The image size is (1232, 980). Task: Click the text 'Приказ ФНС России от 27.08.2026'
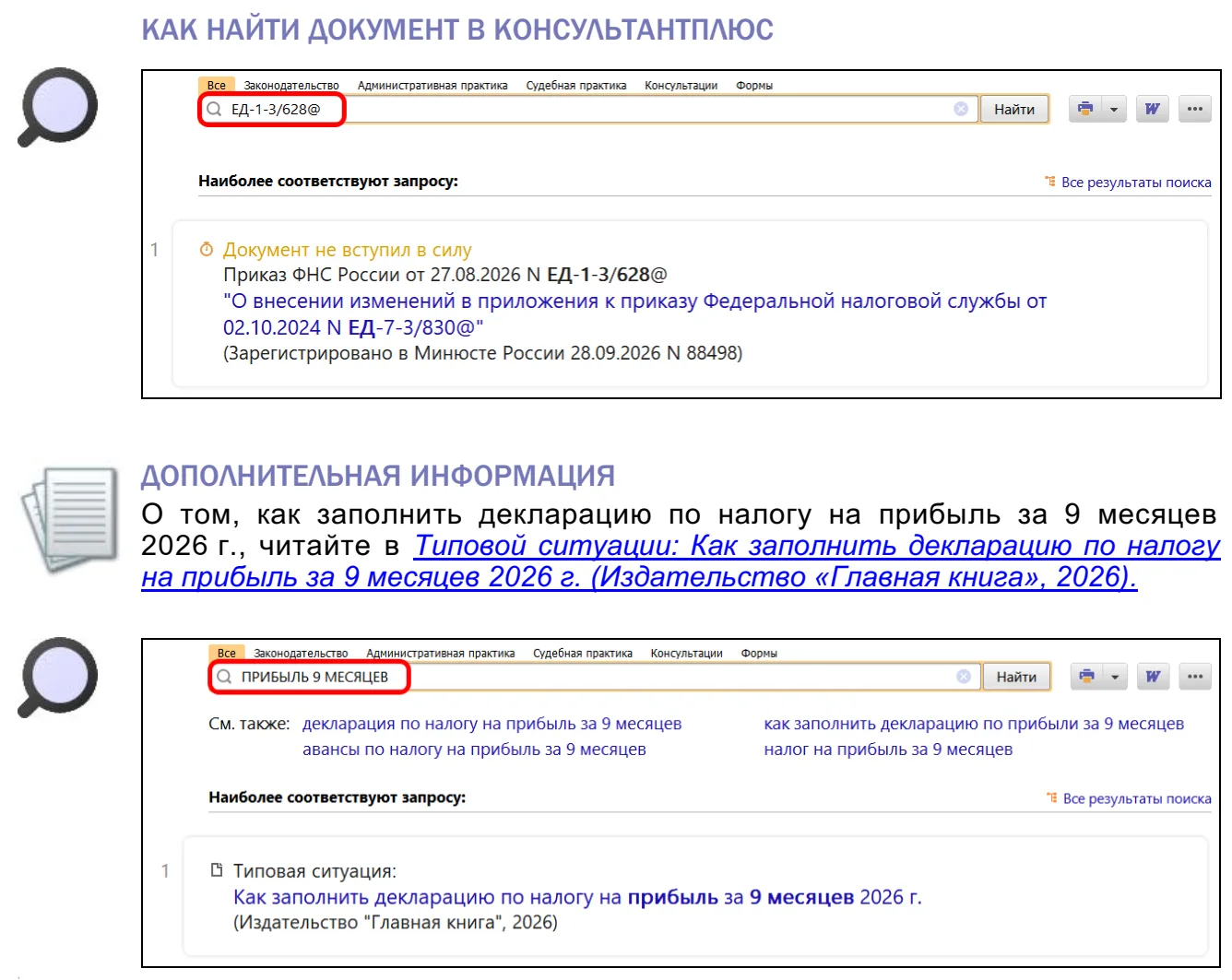[x=372, y=275]
